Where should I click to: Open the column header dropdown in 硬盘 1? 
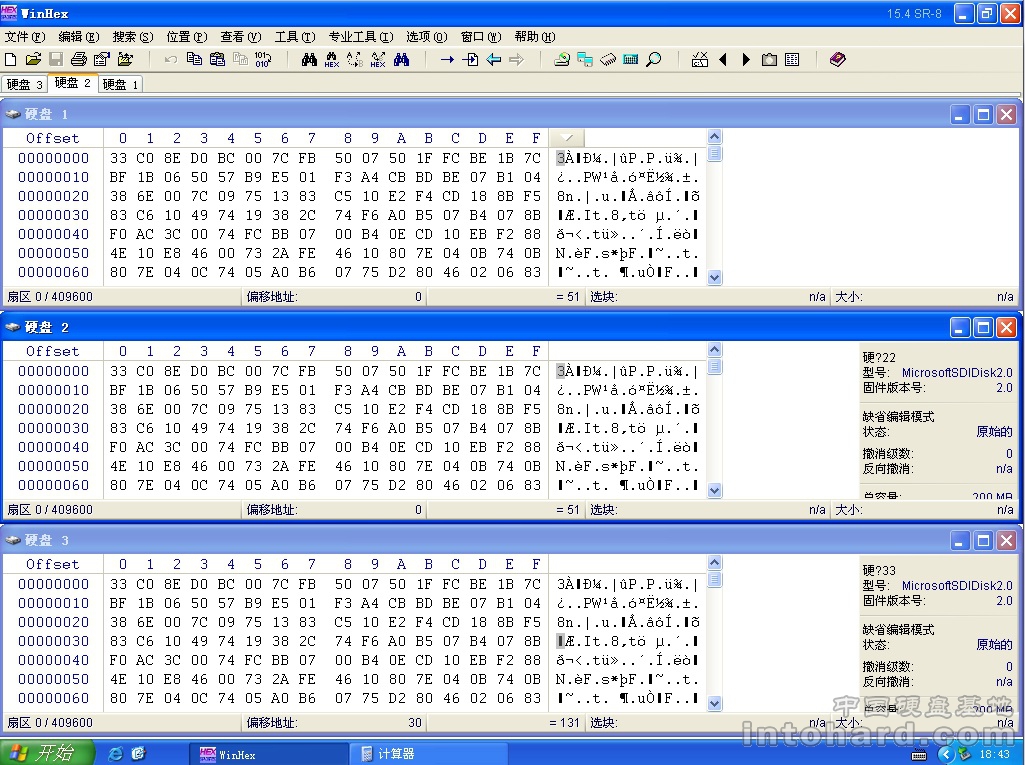pos(566,138)
